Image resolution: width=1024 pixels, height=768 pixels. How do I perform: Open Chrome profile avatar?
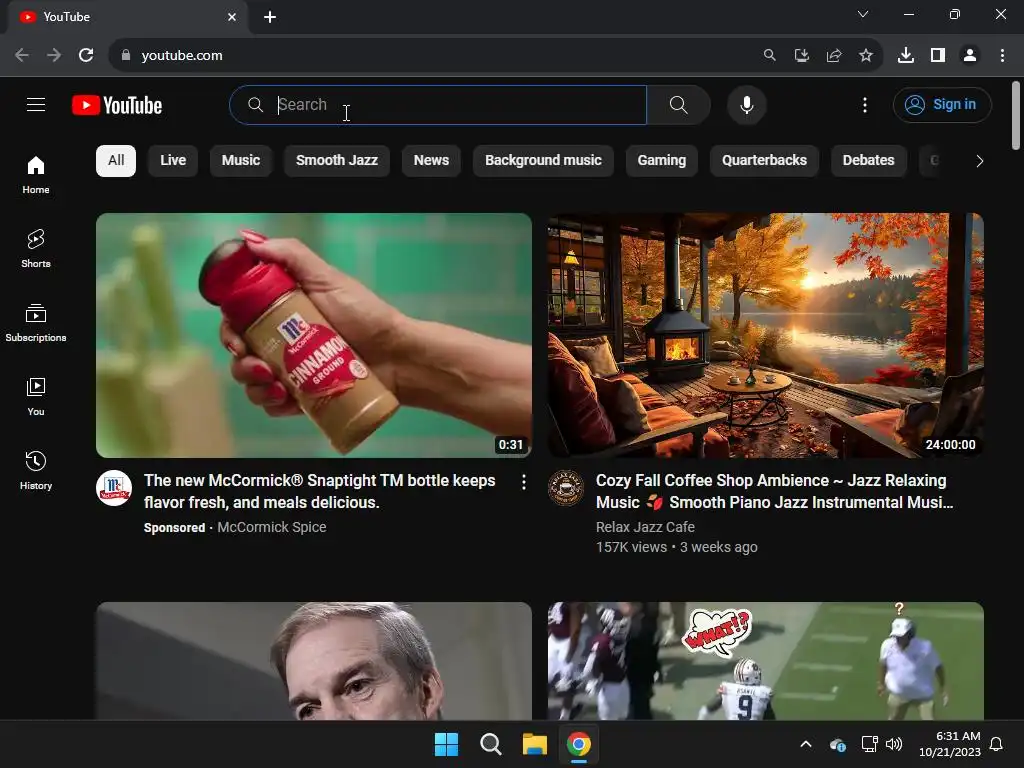coord(970,56)
